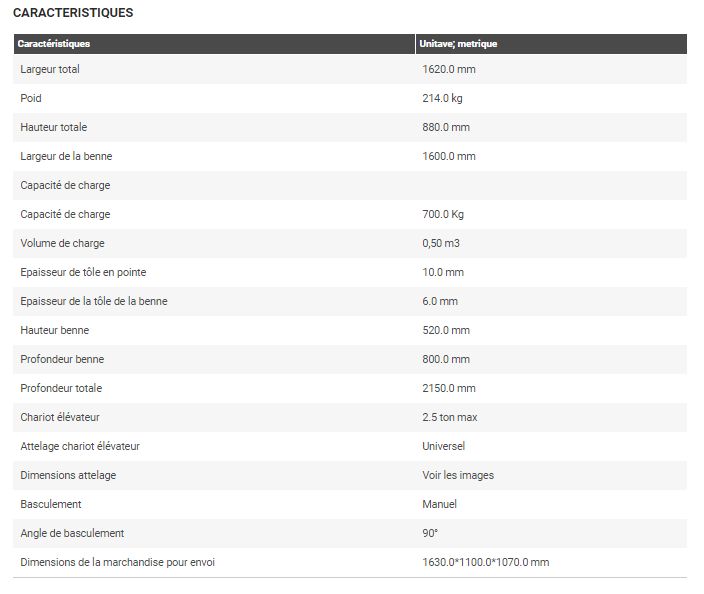Click the 214.0 kg weight value
This screenshot has height=594, width=704.
pyautogui.click(x=443, y=98)
